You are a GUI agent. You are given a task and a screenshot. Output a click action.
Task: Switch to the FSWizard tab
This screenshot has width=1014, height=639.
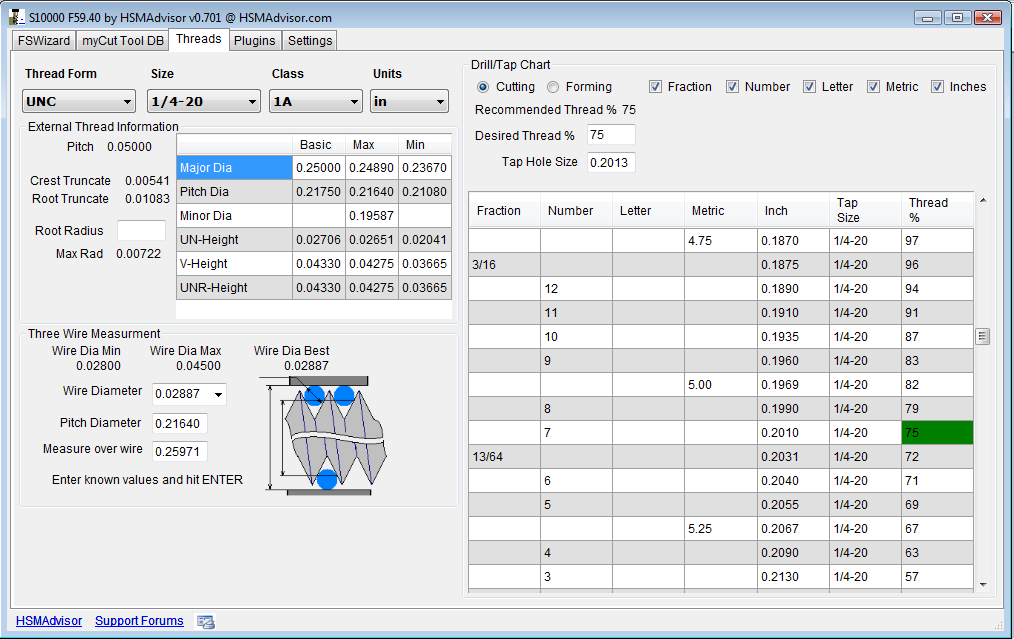pos(43,41)
